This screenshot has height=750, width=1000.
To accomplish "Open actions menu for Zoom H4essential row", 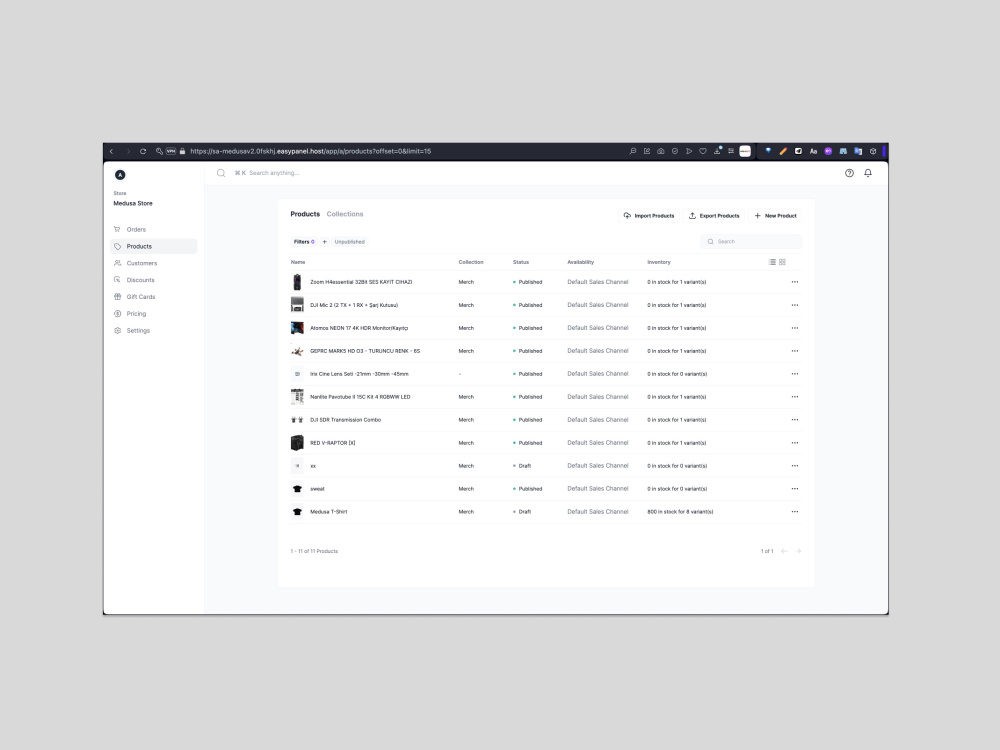I will (x=795, y=282).
